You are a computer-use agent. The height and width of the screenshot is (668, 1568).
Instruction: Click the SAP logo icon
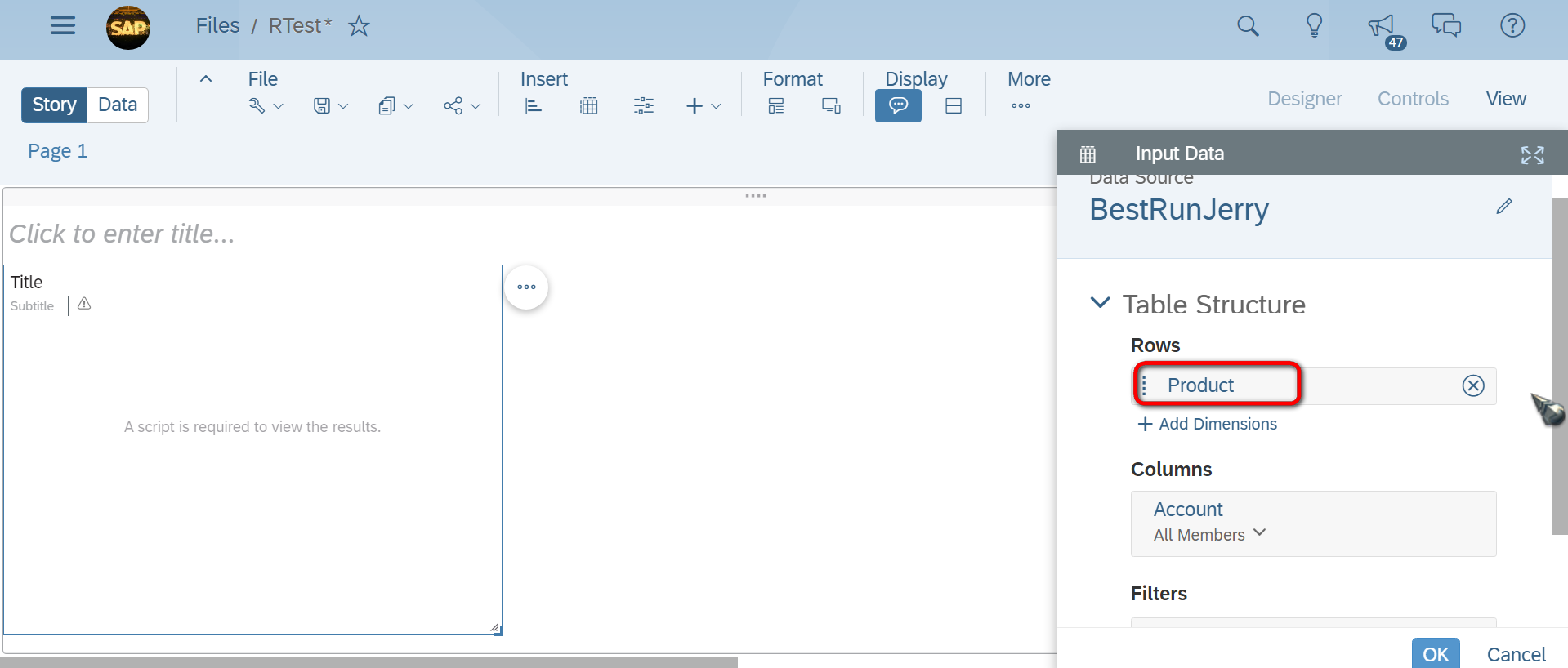(128, 27)
